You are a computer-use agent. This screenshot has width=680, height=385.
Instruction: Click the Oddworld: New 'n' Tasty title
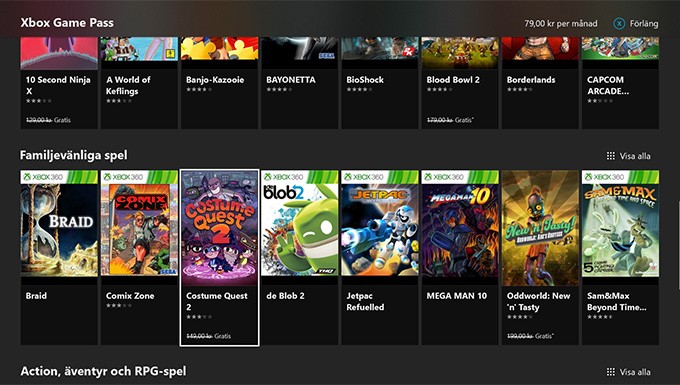pos(538,301)
